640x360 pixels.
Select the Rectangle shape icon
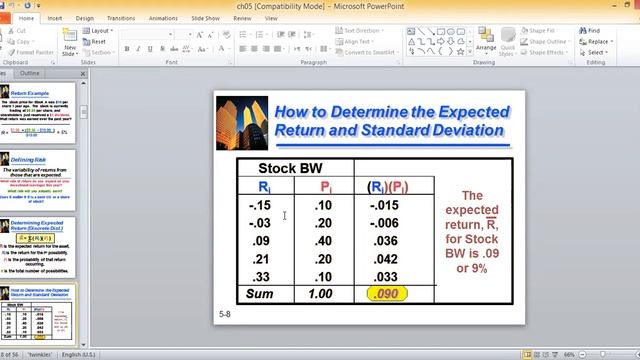pos(441,31)
